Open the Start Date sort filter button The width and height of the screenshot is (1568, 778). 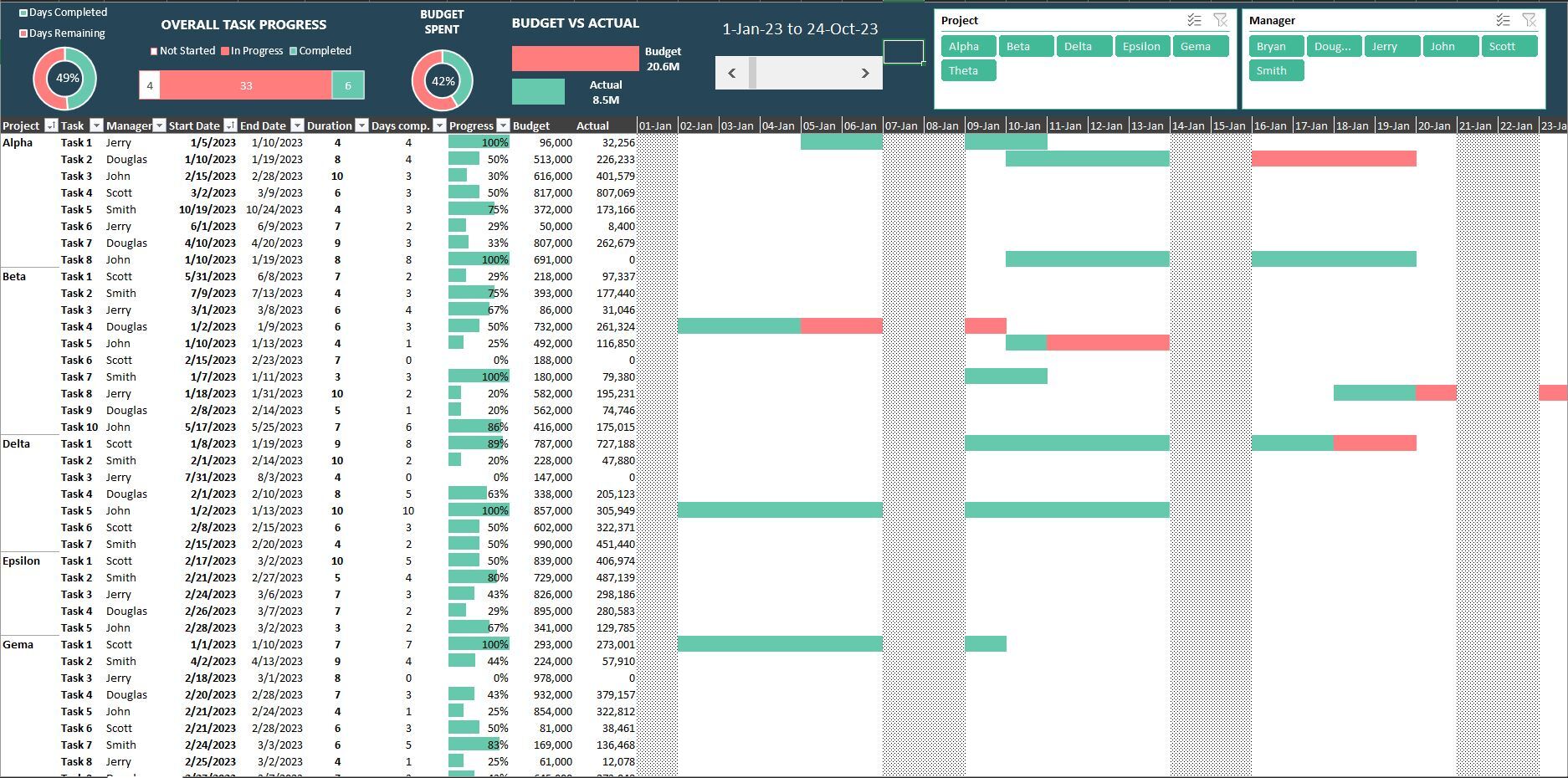pos(230,125)
